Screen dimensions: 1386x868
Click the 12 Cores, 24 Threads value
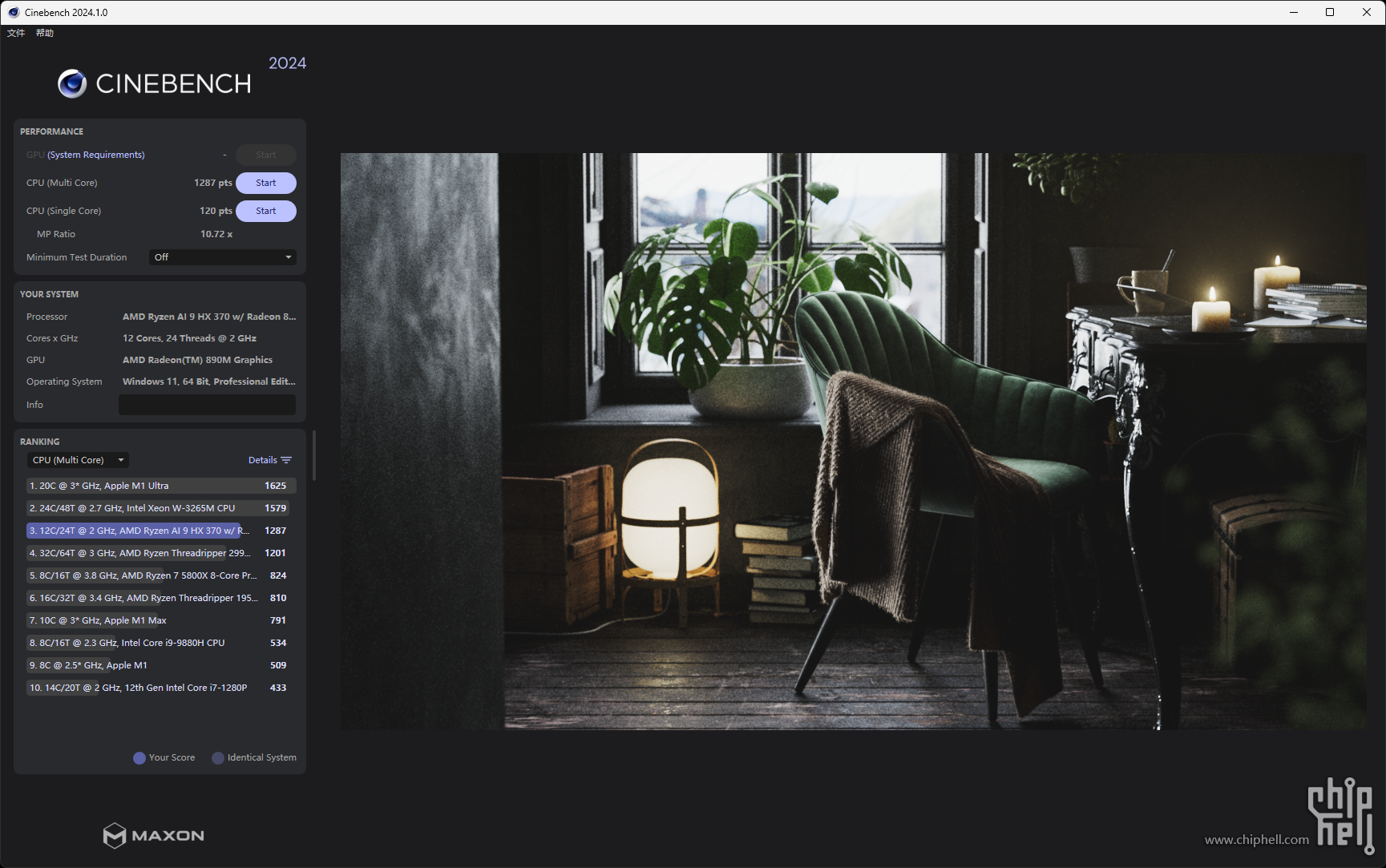pos(190,338)
